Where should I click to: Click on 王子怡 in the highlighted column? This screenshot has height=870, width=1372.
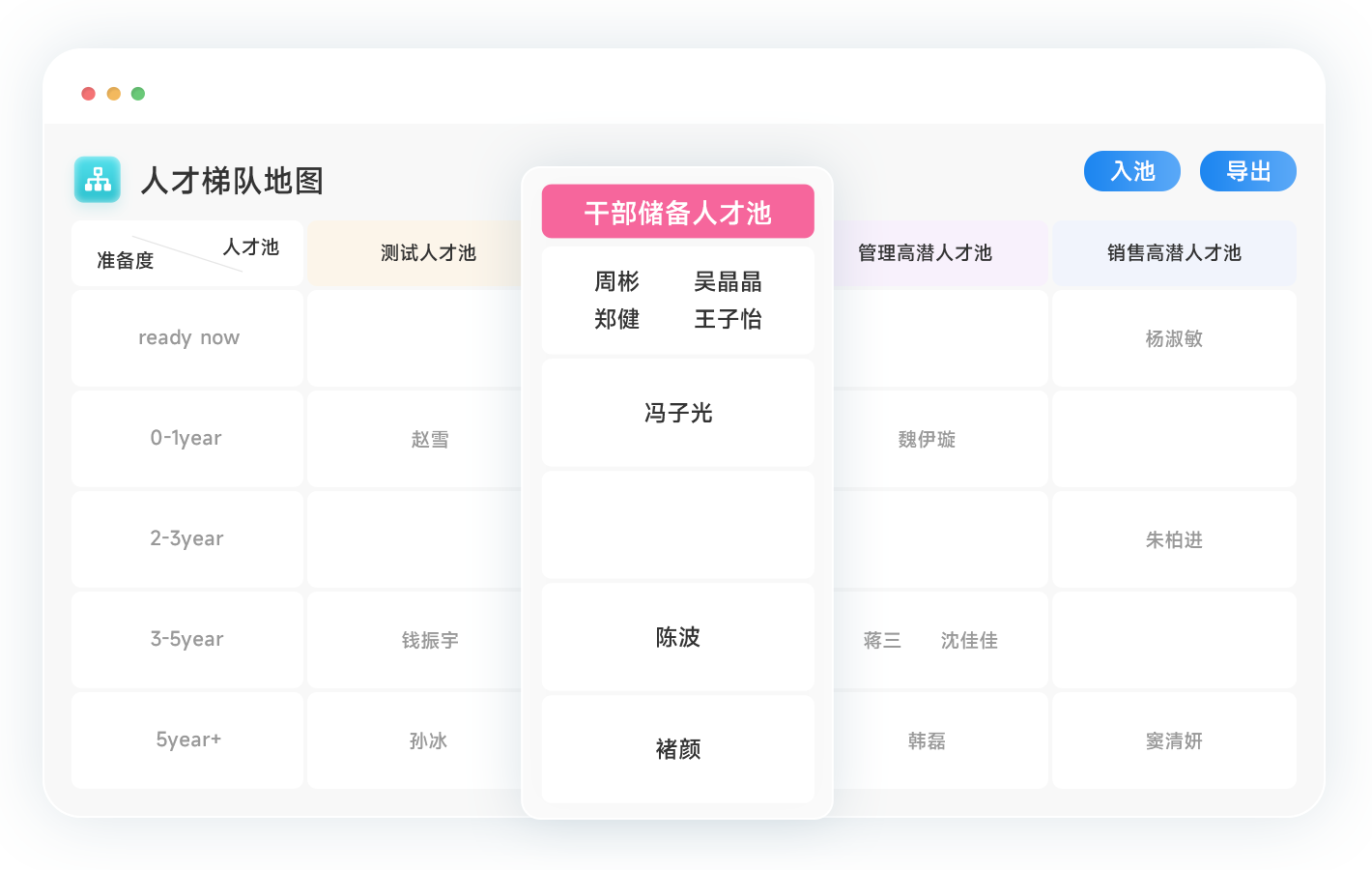[x=728, y=319]
